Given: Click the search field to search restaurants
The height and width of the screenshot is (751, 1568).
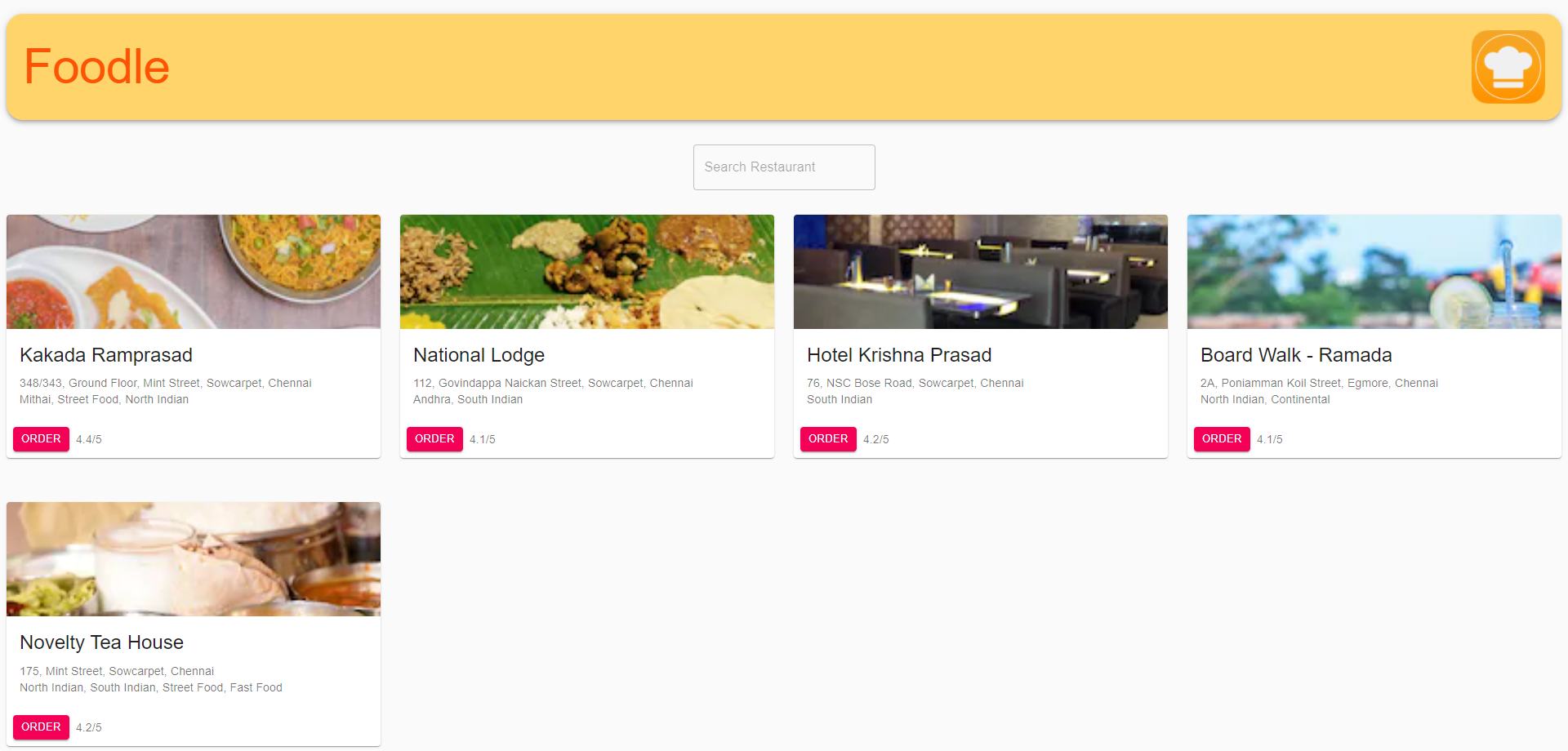Looking at the screenshot, I should [x=783, y=167].
